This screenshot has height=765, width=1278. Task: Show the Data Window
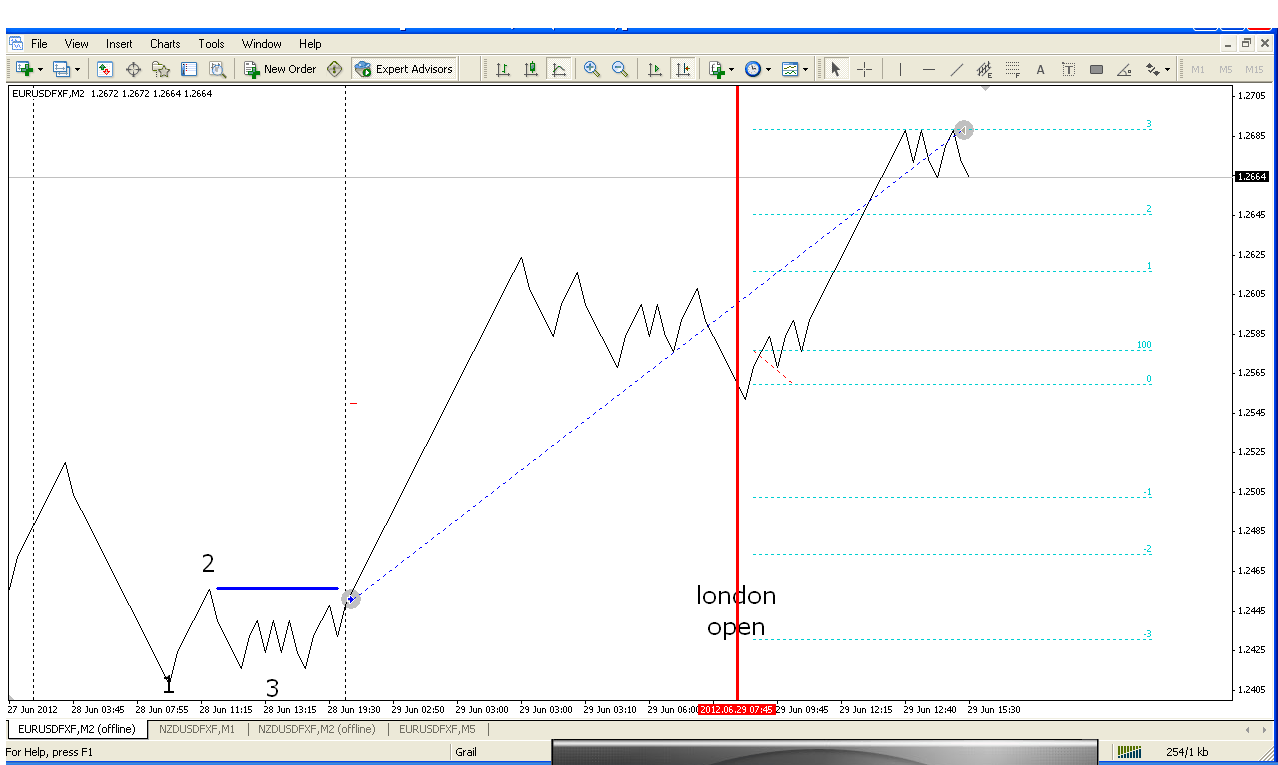(x=133, y=69)
